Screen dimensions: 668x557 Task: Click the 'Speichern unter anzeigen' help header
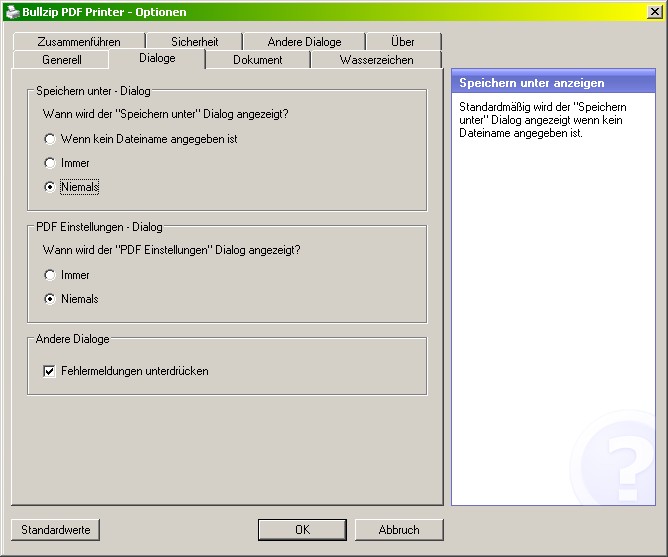coord(553,82)
